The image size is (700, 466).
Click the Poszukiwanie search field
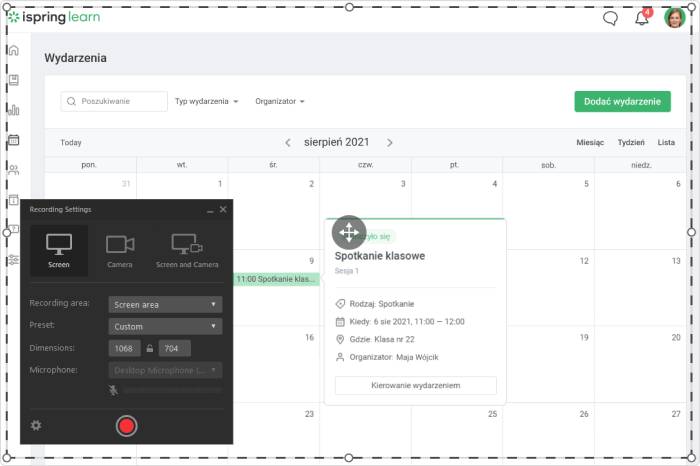[x=114, y=101]
